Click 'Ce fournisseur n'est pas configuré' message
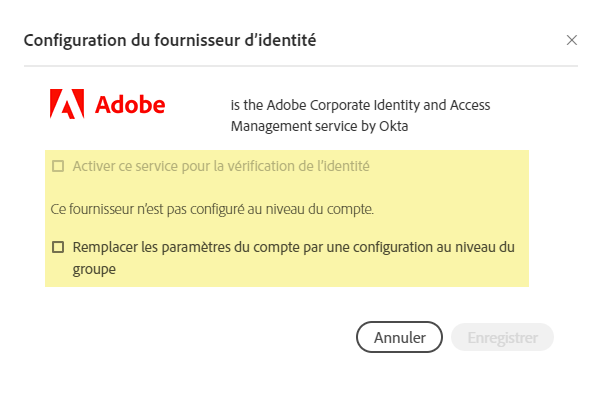This screenshot has width=598, height=410. (212, 209)
